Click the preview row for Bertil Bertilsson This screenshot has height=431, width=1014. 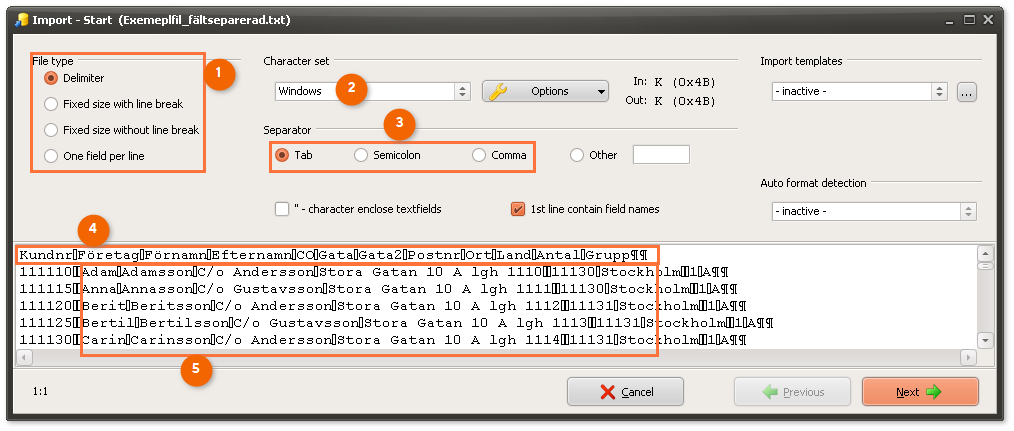(397, 322)
